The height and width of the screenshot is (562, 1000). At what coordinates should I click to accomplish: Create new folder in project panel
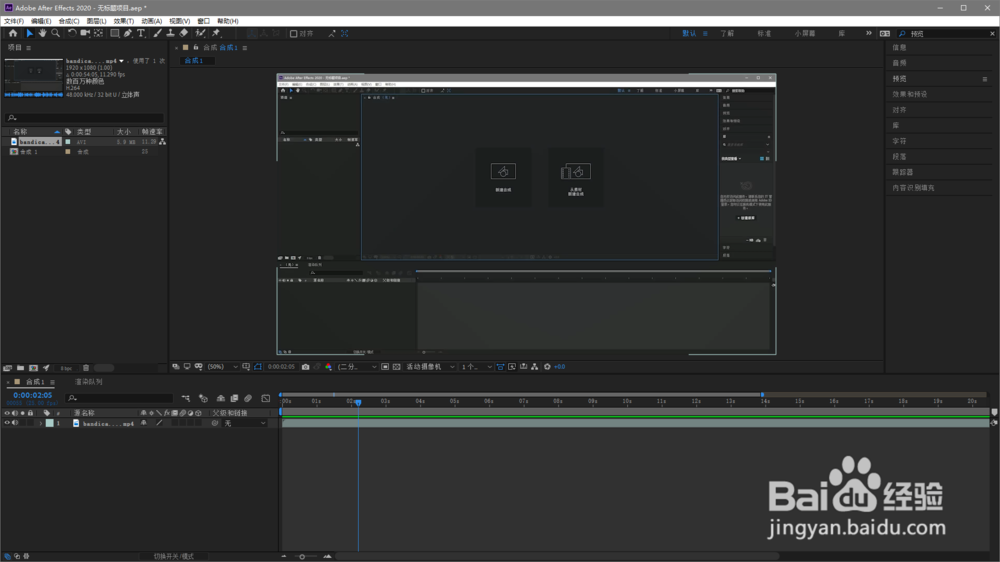pos(20,368)
